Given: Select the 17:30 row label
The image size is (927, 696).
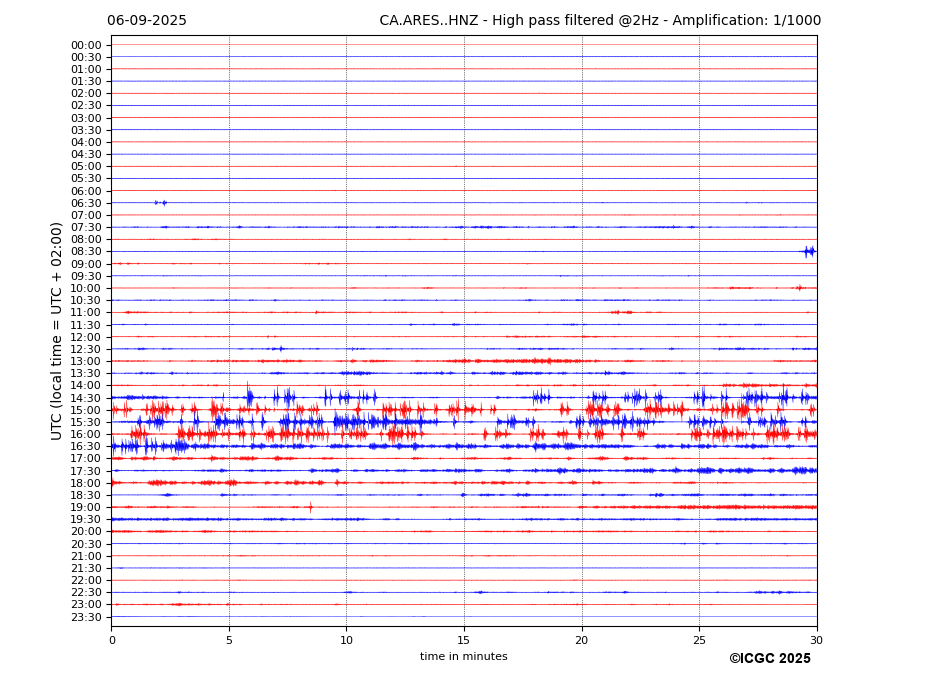Looking at the screenshot, I should coord(86,471).
